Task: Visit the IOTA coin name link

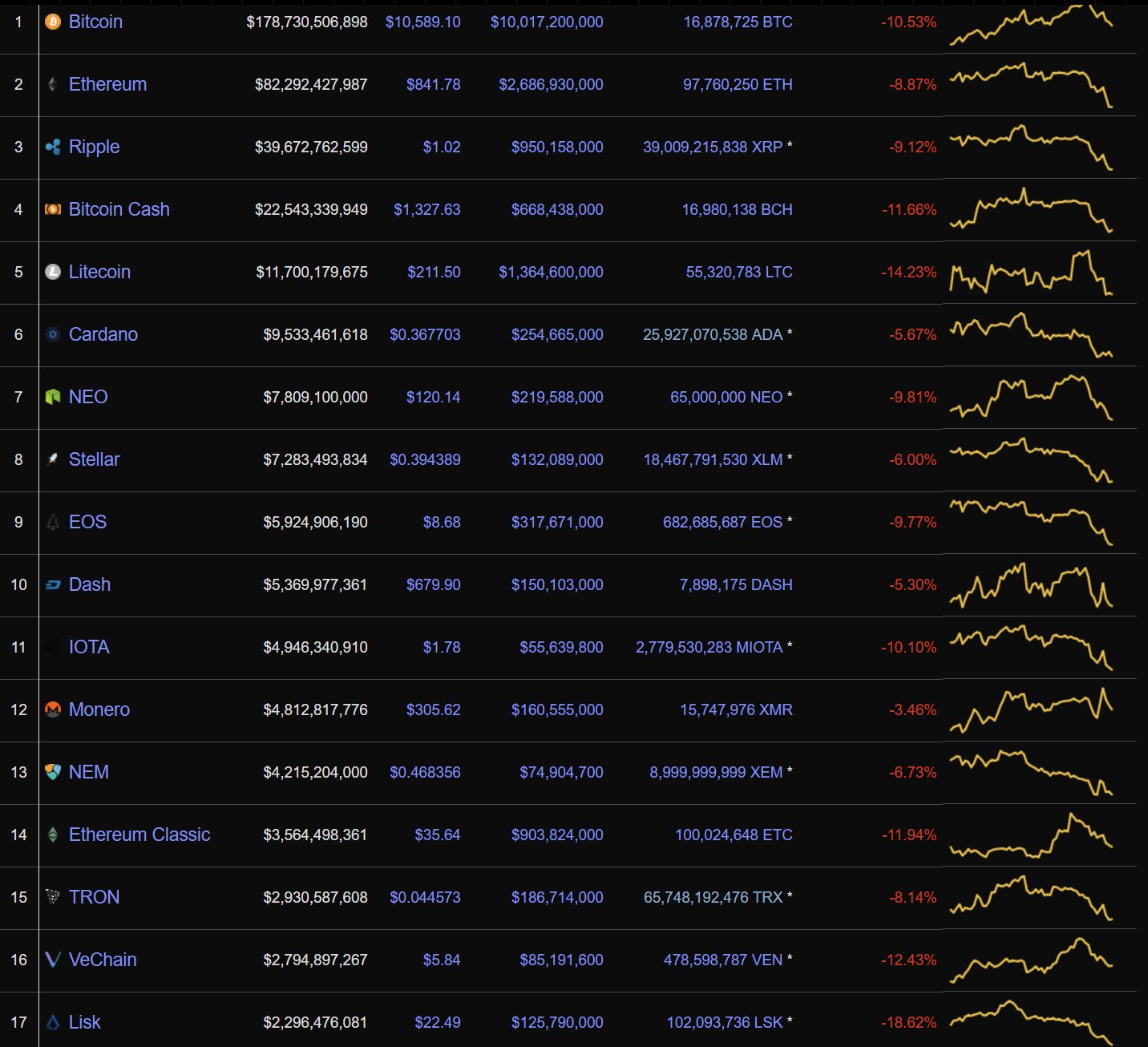Action: pyautogui.click(x=89, y=647)
